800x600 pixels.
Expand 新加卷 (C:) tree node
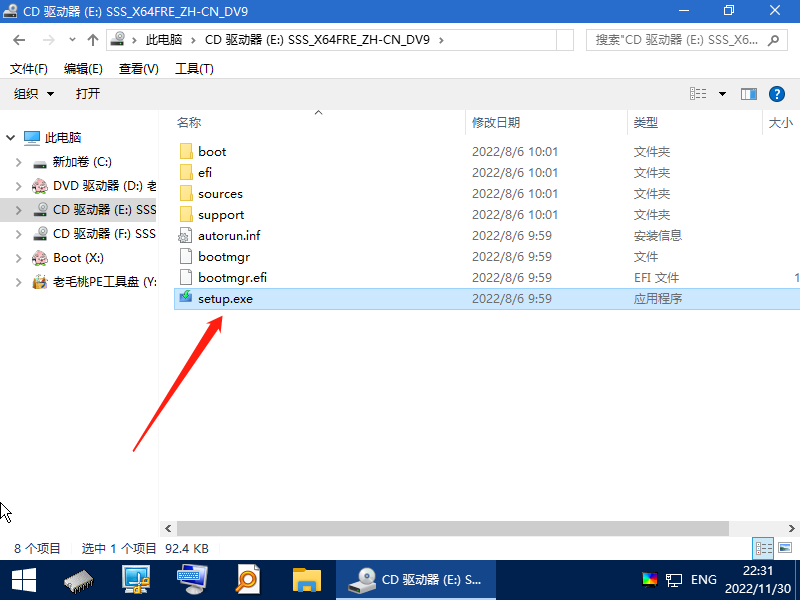point(19,162)
